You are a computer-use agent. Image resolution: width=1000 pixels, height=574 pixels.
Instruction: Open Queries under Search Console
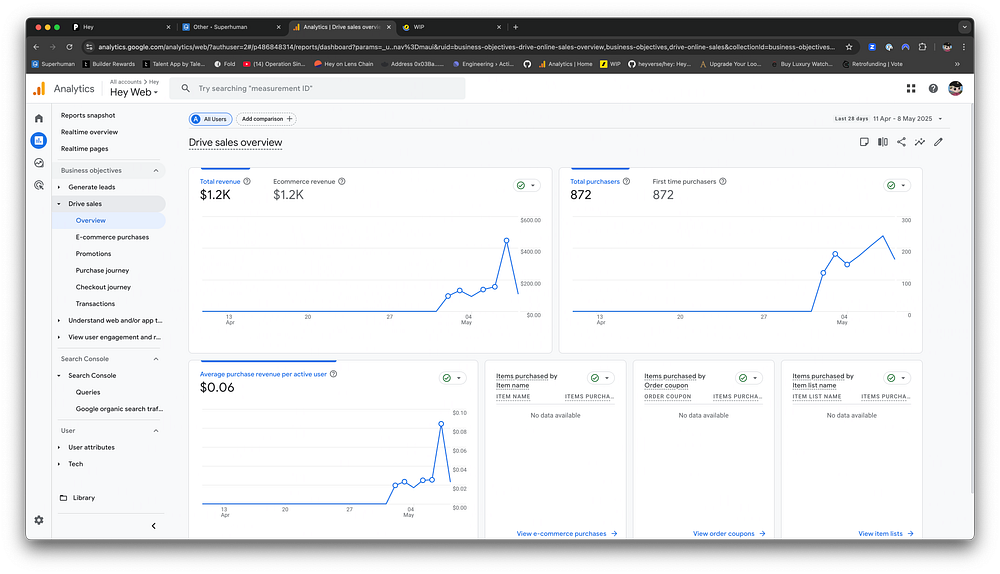tap(88, 392)
